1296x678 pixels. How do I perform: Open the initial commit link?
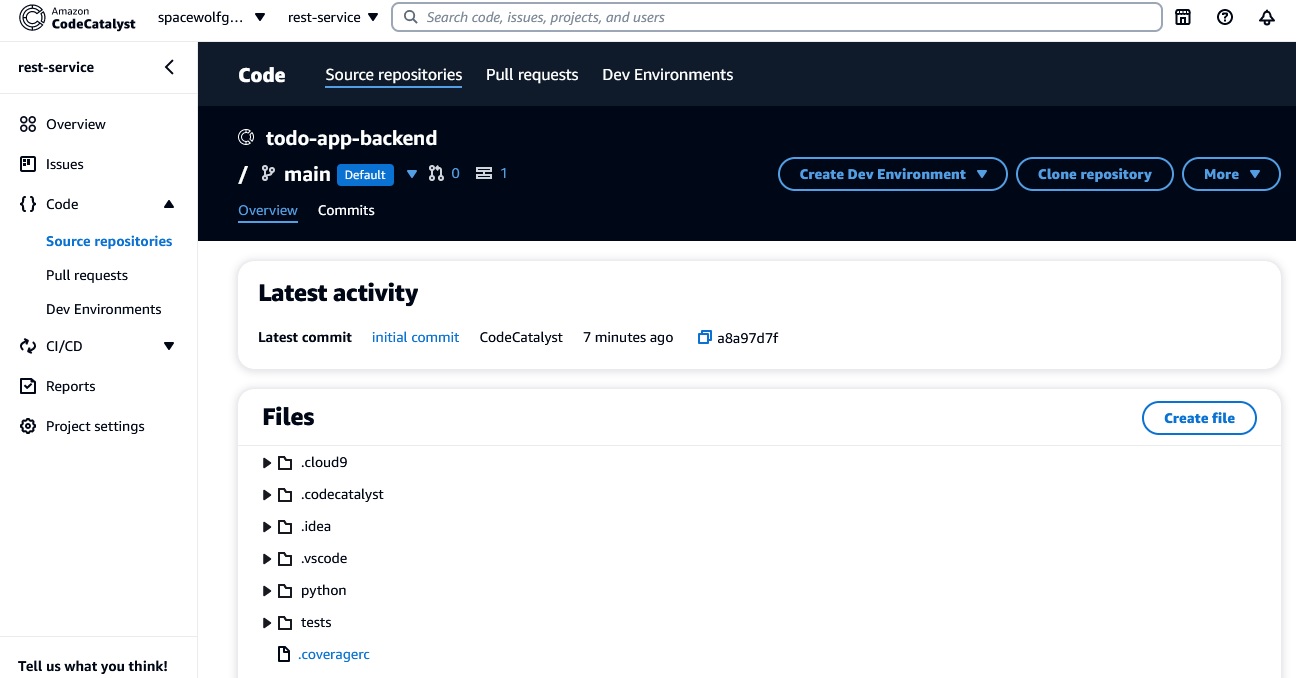click(415, 338)
